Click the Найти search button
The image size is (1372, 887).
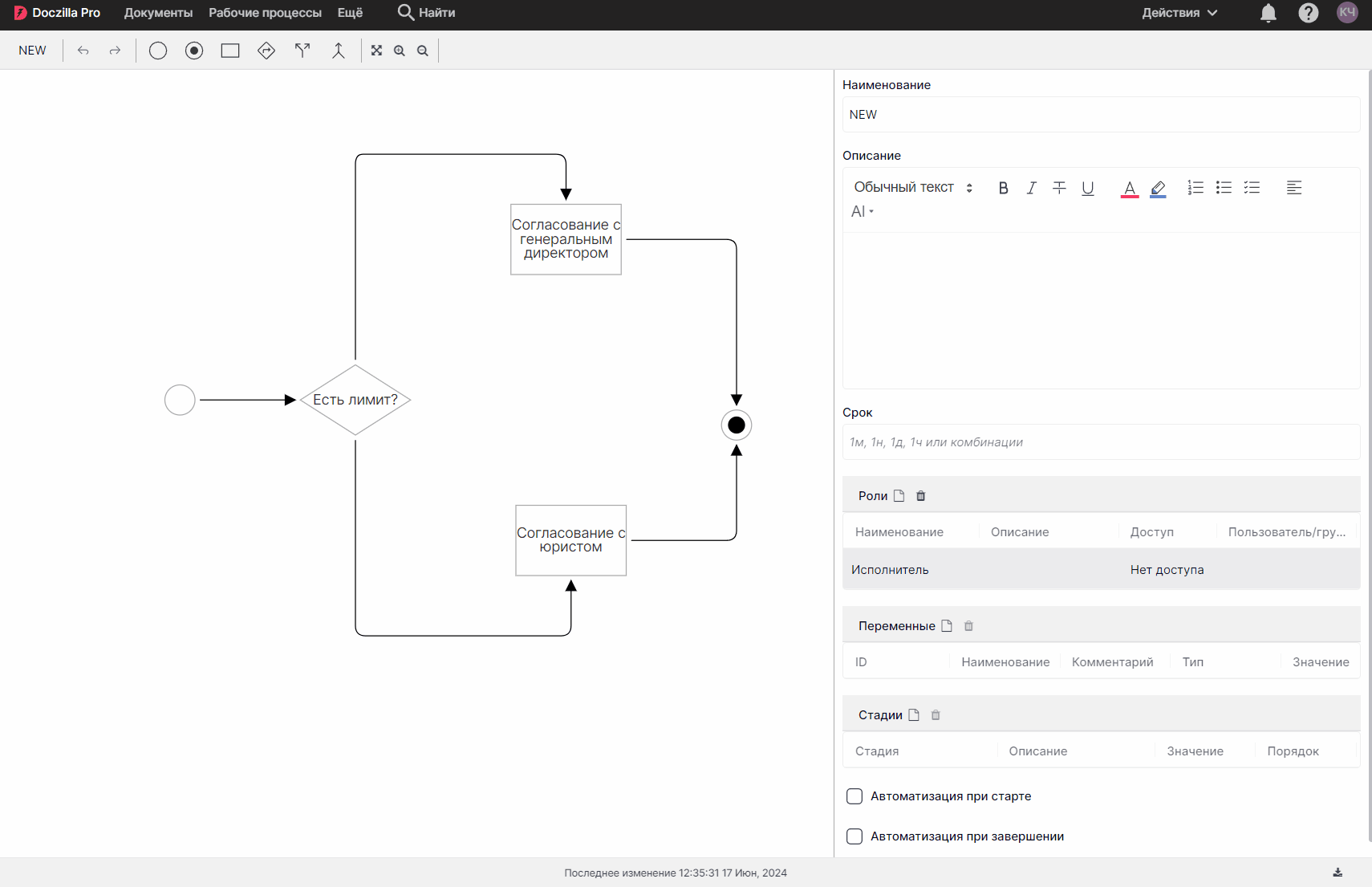coord(426,13)
